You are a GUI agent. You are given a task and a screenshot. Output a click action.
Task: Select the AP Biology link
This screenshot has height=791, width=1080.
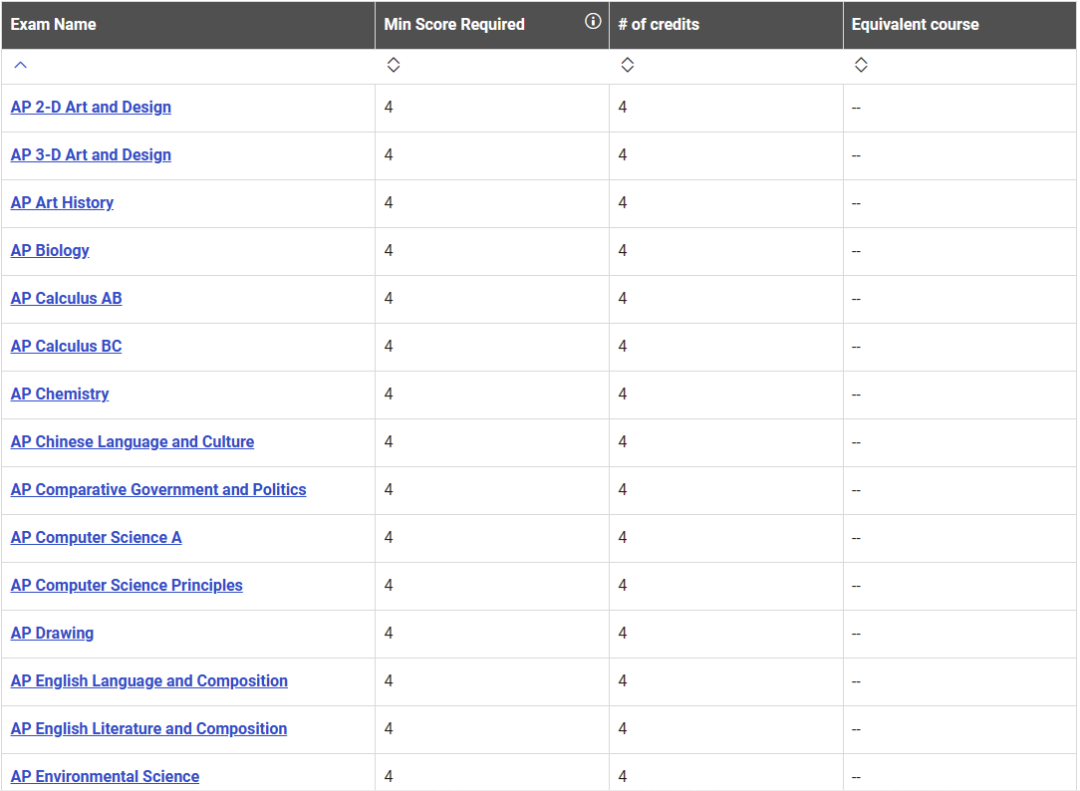[50, 251]
